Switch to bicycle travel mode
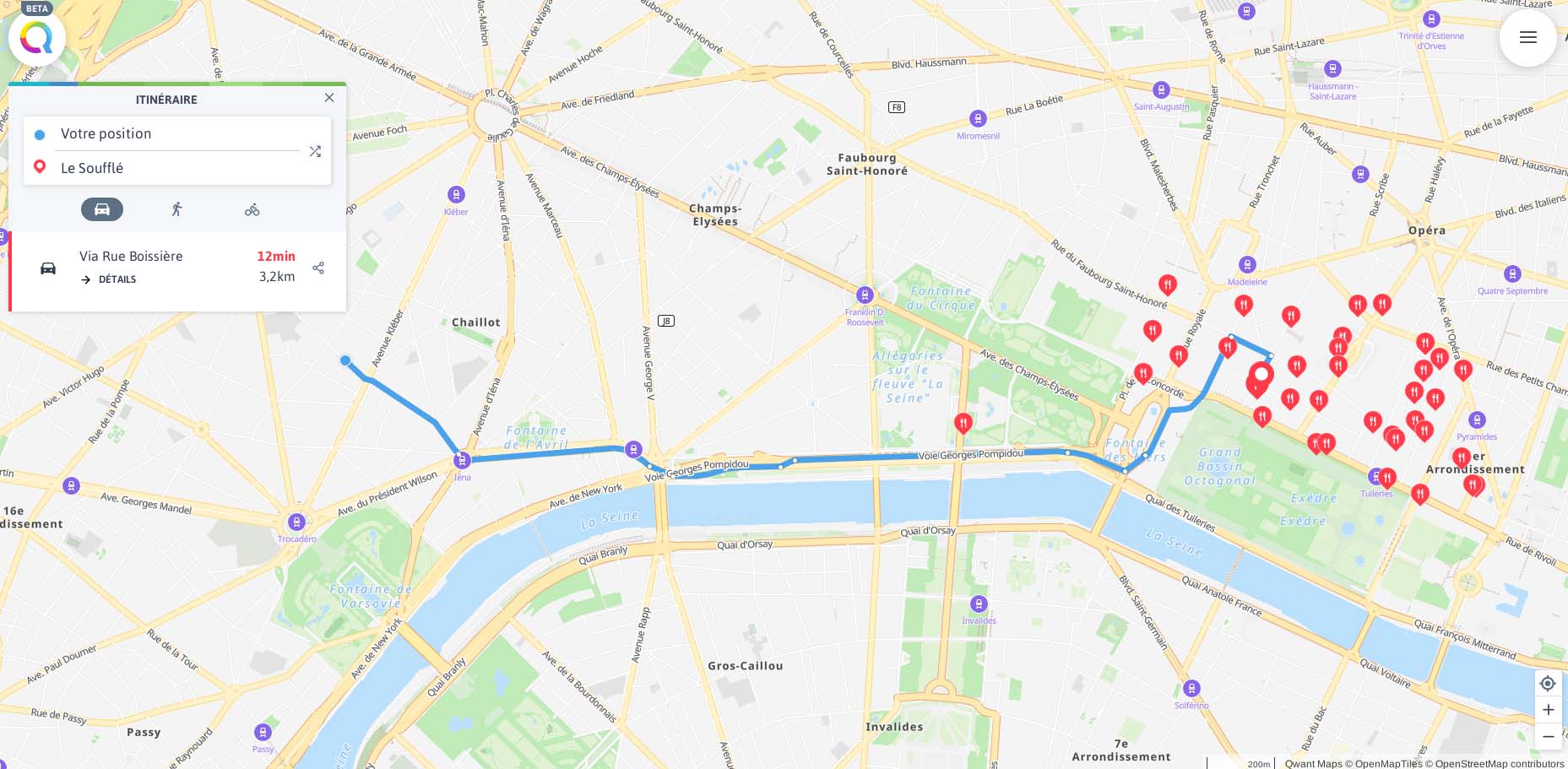 pos(252,209)
